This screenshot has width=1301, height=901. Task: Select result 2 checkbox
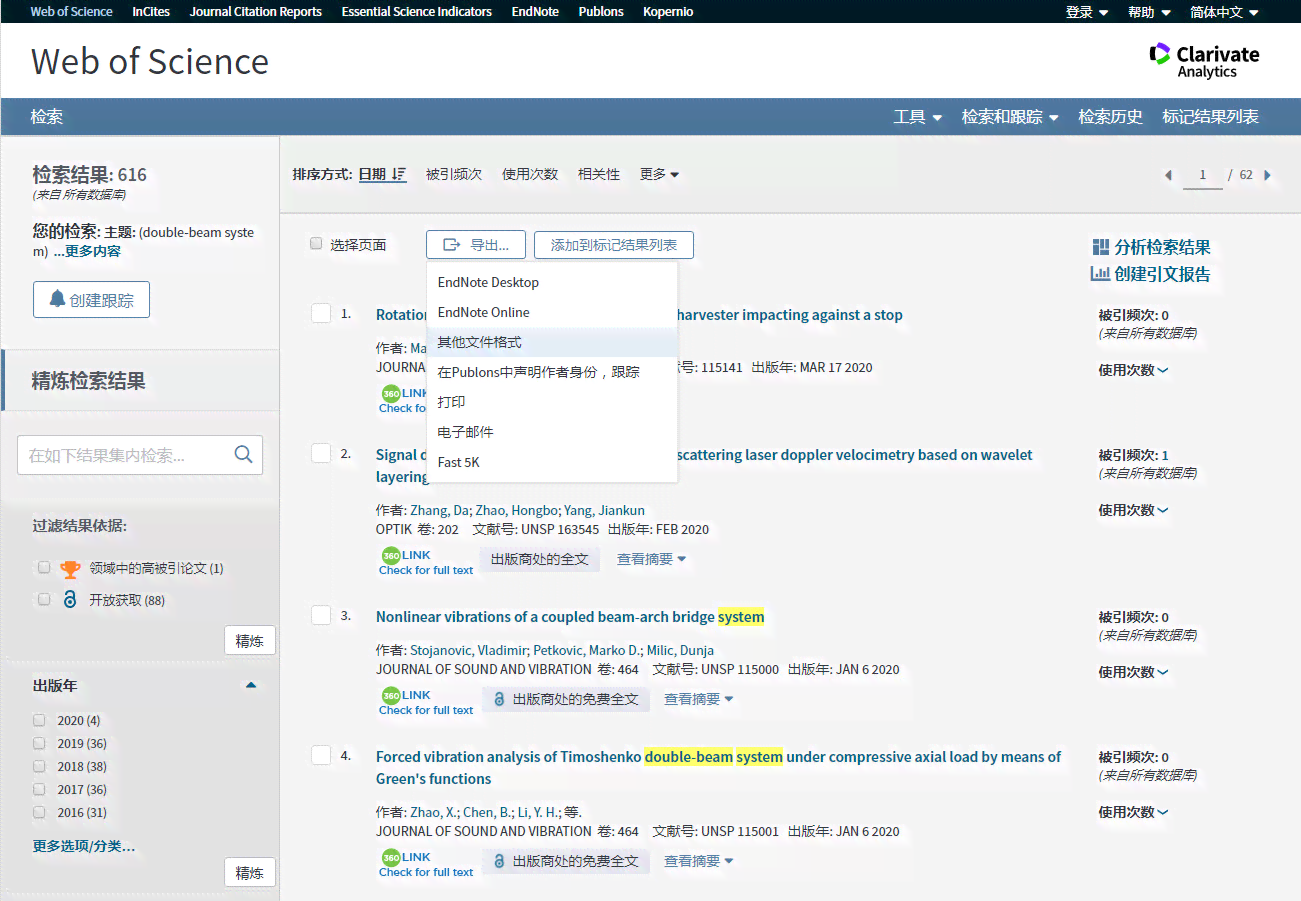321,454
